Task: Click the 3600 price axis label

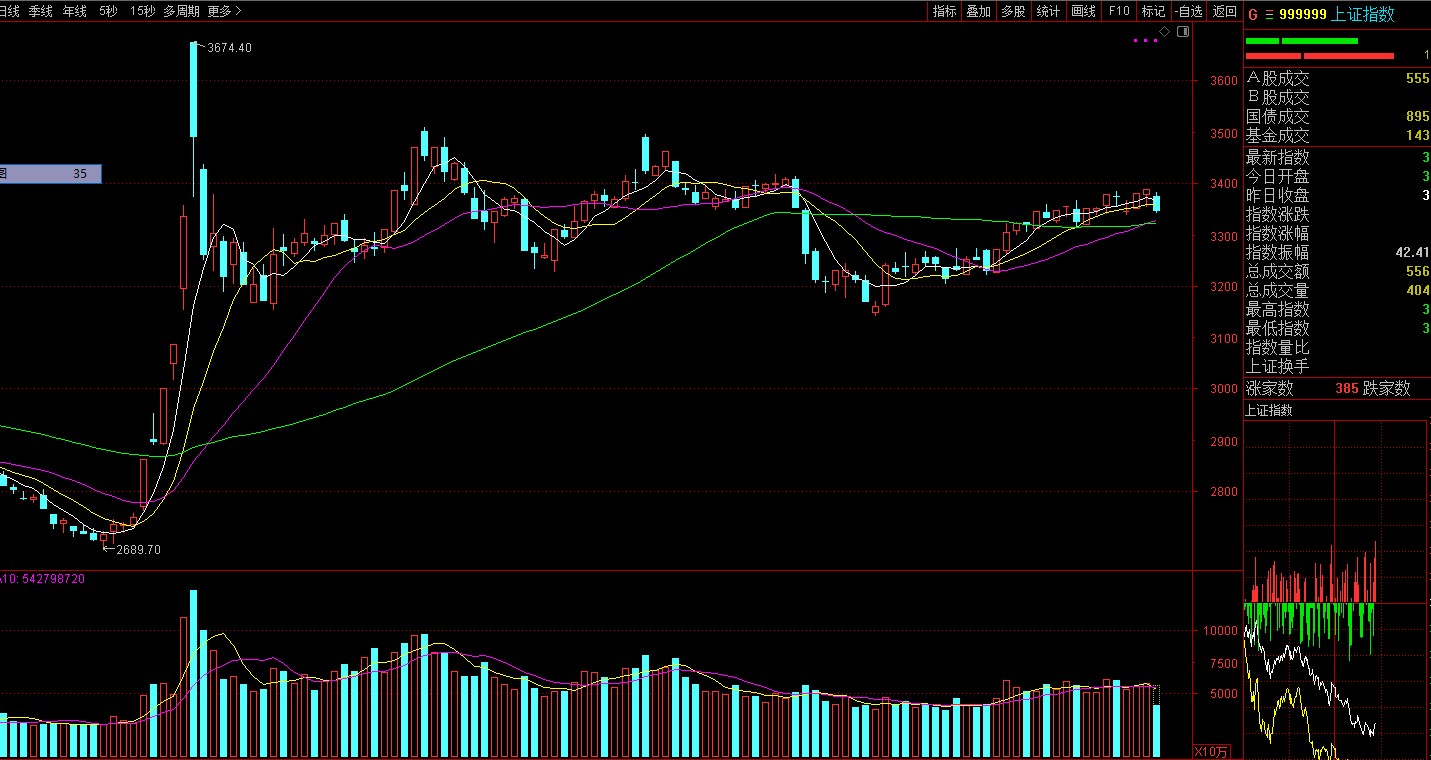Action: 1225,82
